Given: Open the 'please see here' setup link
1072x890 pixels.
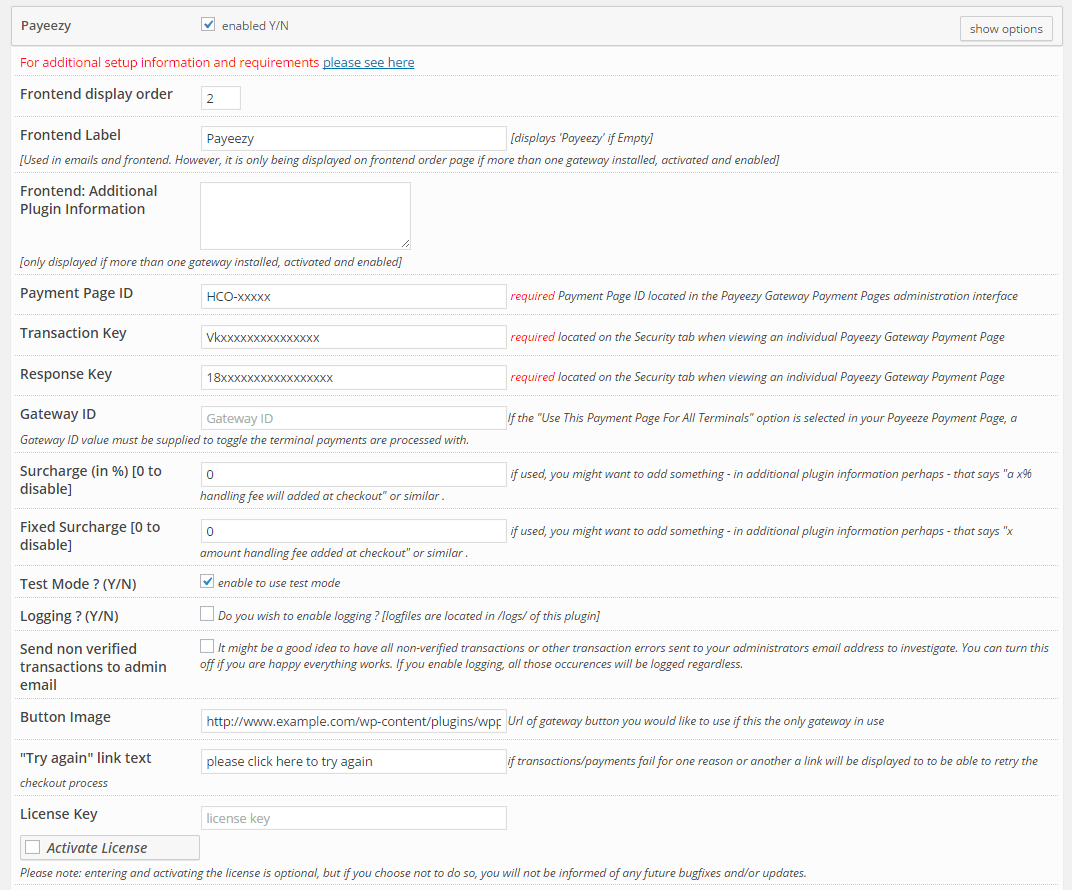Looking at the screenshot, I should (x=368, y=62).
